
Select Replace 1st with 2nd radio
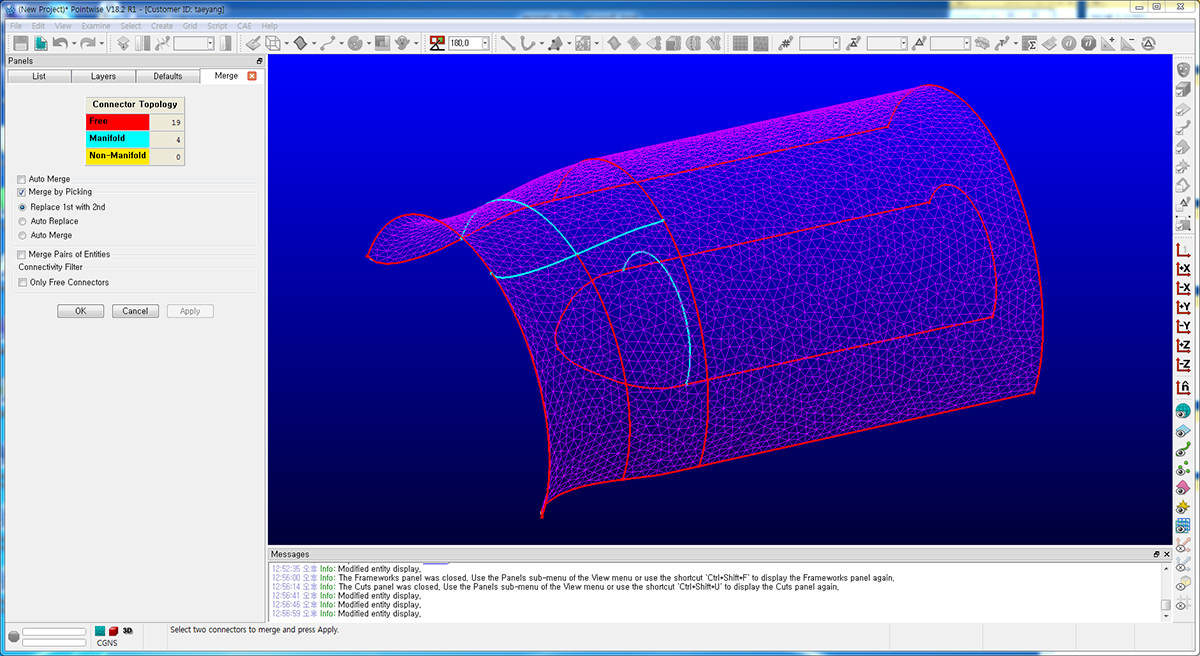click(23, 207)
